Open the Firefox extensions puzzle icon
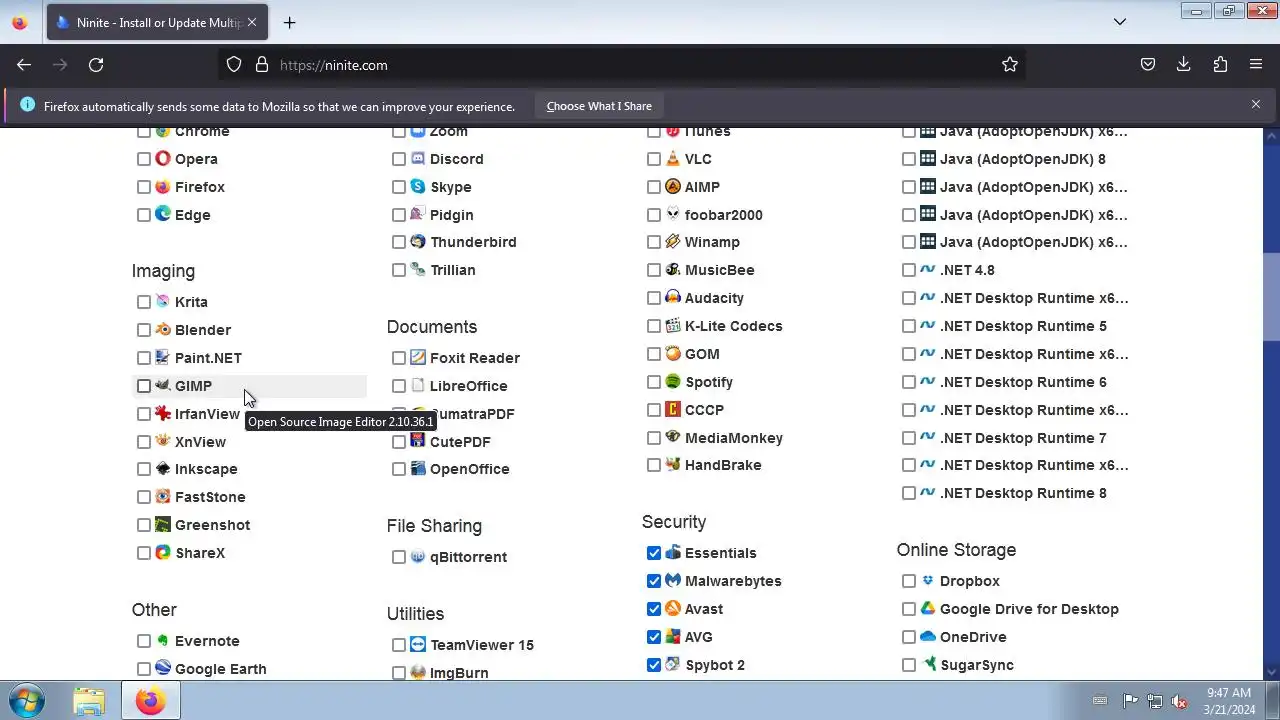Image resolution: width=1280 pixels, height=720 pixels. point(1220,65)
